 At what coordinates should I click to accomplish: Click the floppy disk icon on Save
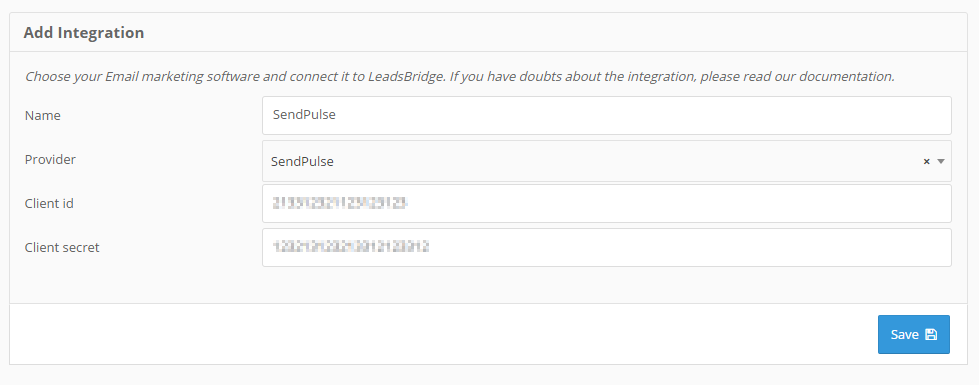(931, 334)
